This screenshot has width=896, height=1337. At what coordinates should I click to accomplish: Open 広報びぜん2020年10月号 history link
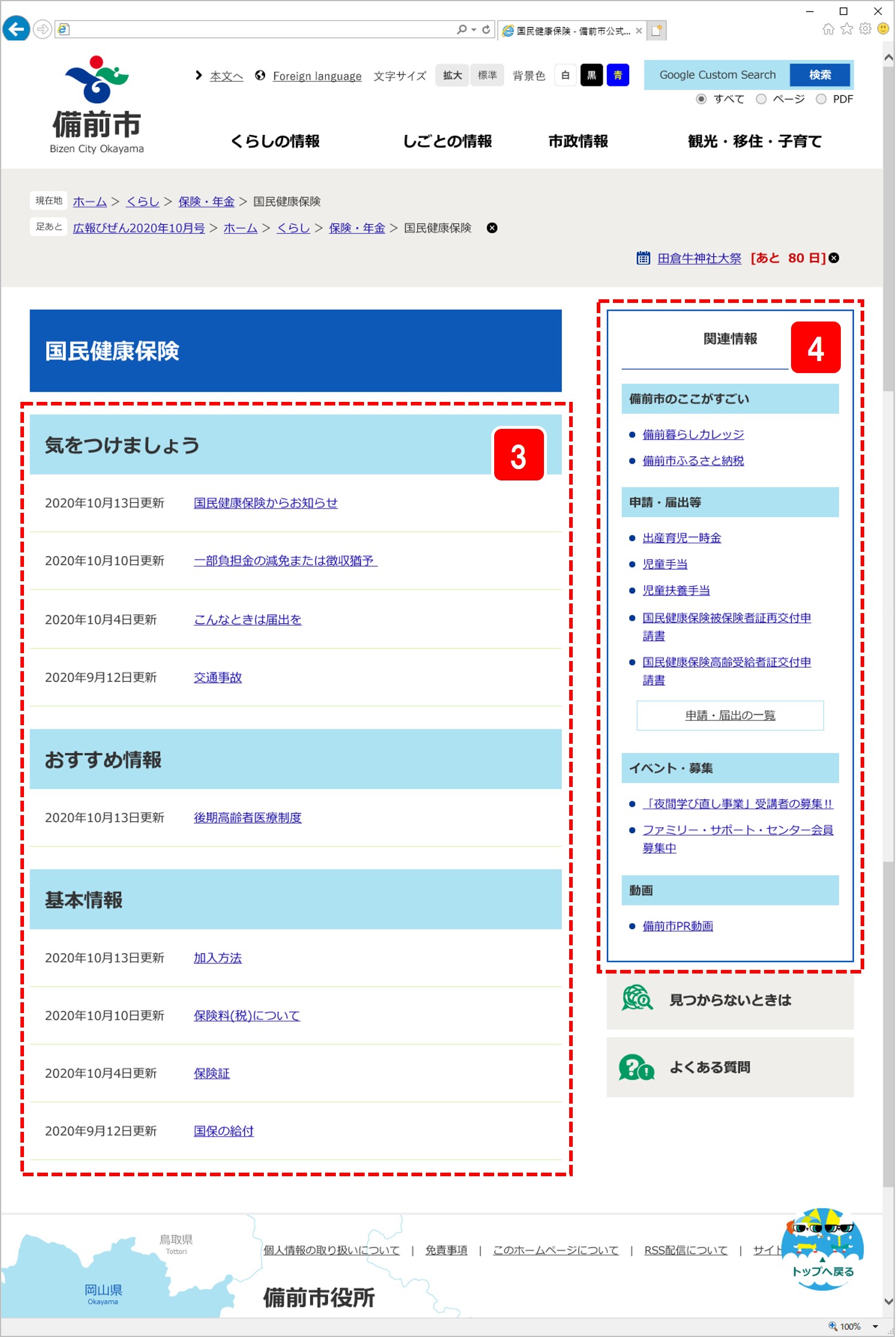pos(139,228)
